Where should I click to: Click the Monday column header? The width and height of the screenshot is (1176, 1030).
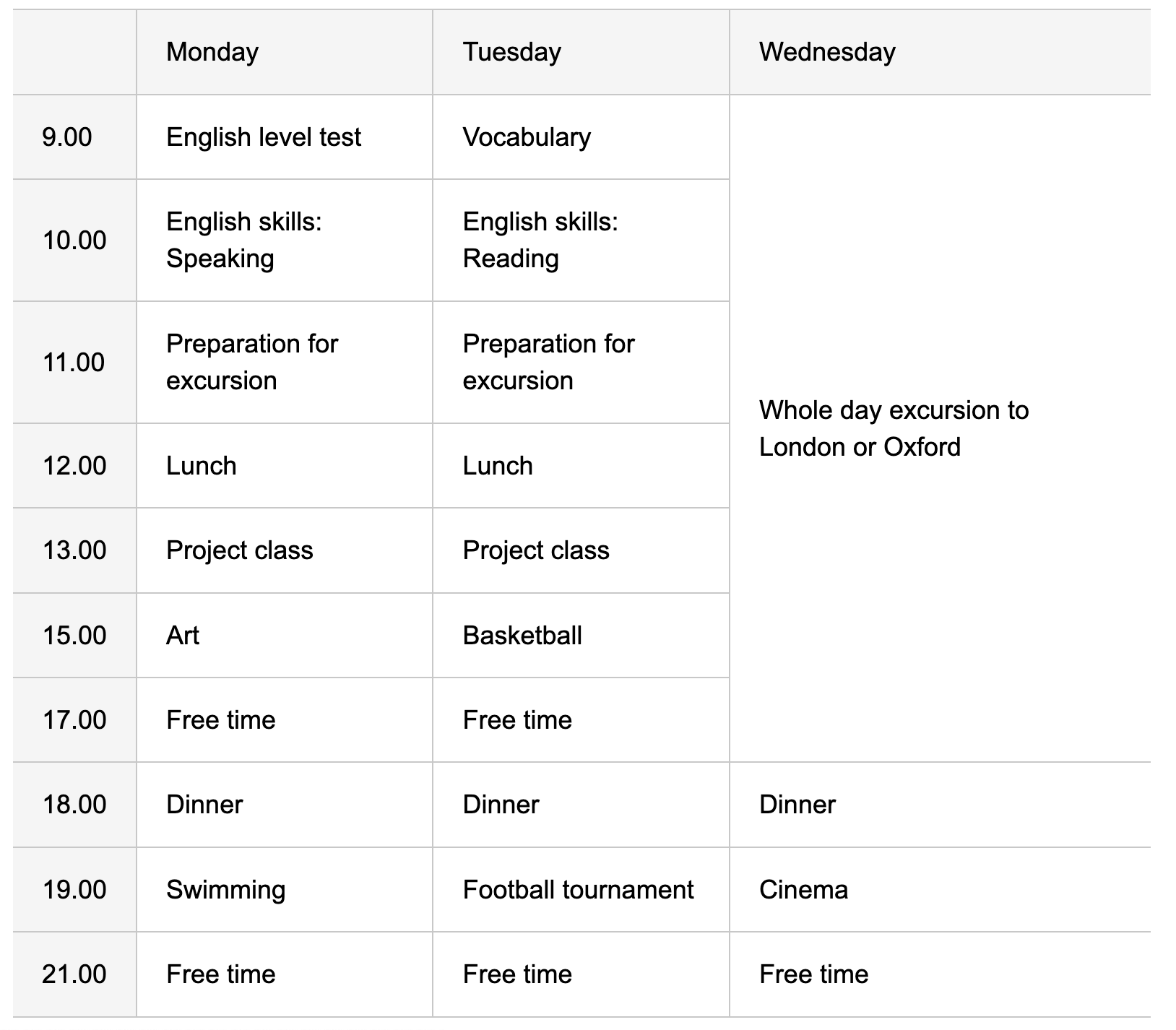[x=212, y=52]
